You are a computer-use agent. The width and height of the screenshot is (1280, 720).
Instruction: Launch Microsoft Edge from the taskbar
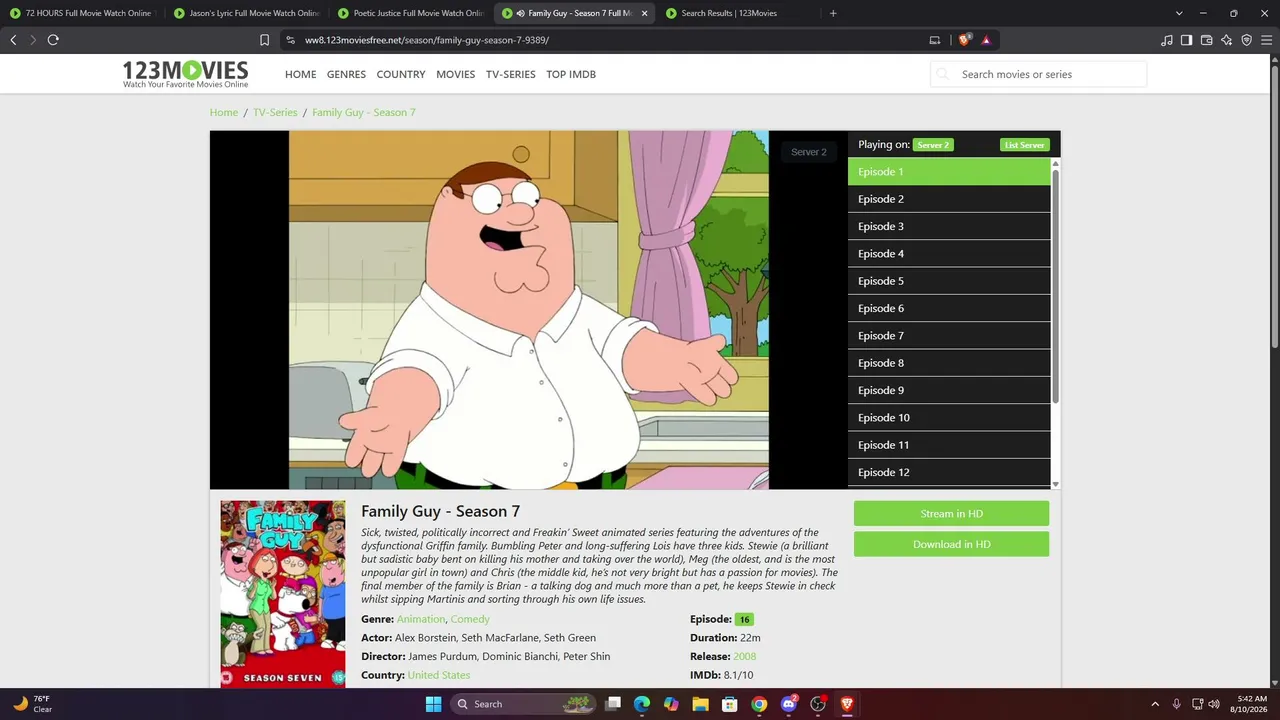pyautogui.click(x=642, y=704)
